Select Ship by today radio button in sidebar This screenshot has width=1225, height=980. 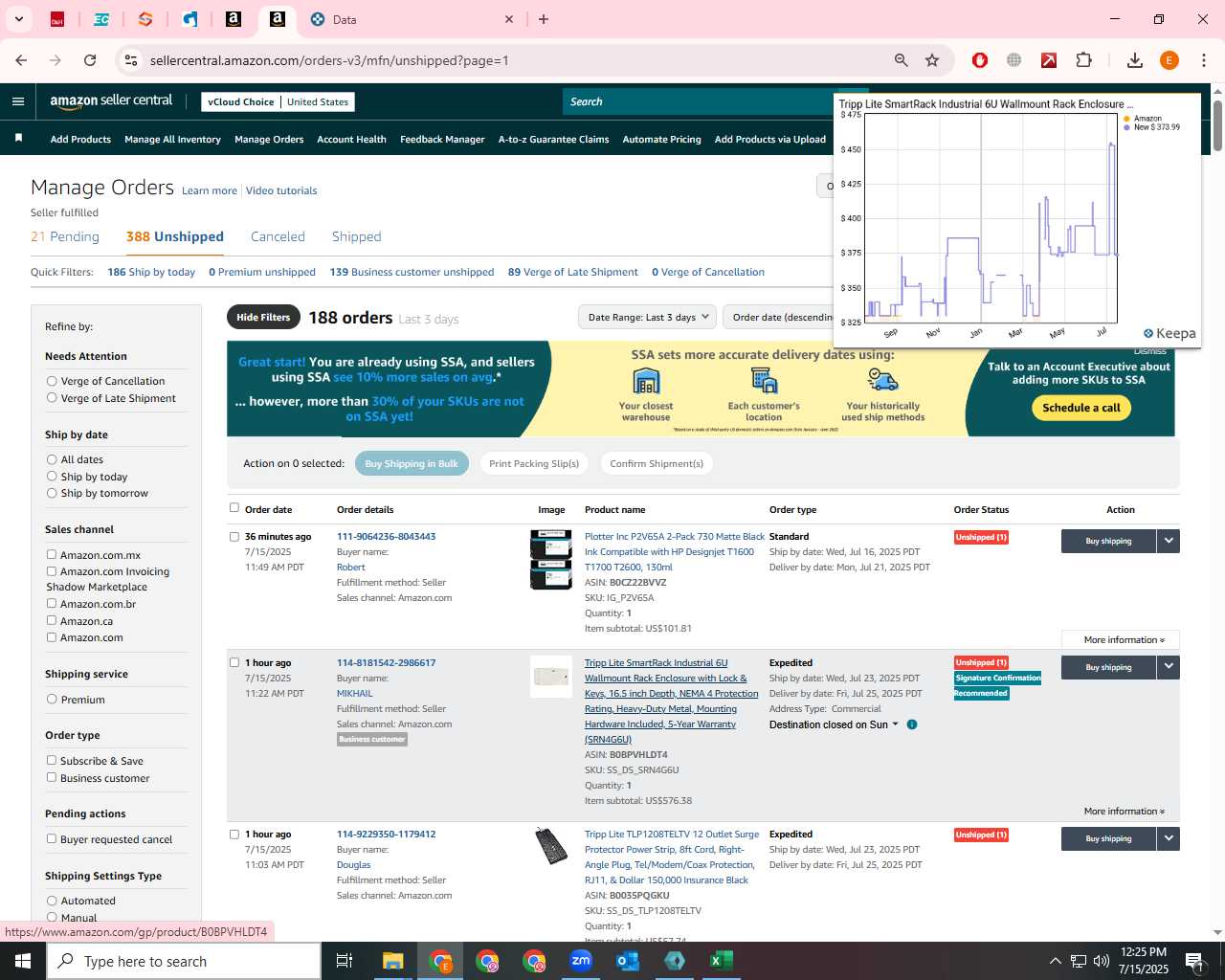52,477
